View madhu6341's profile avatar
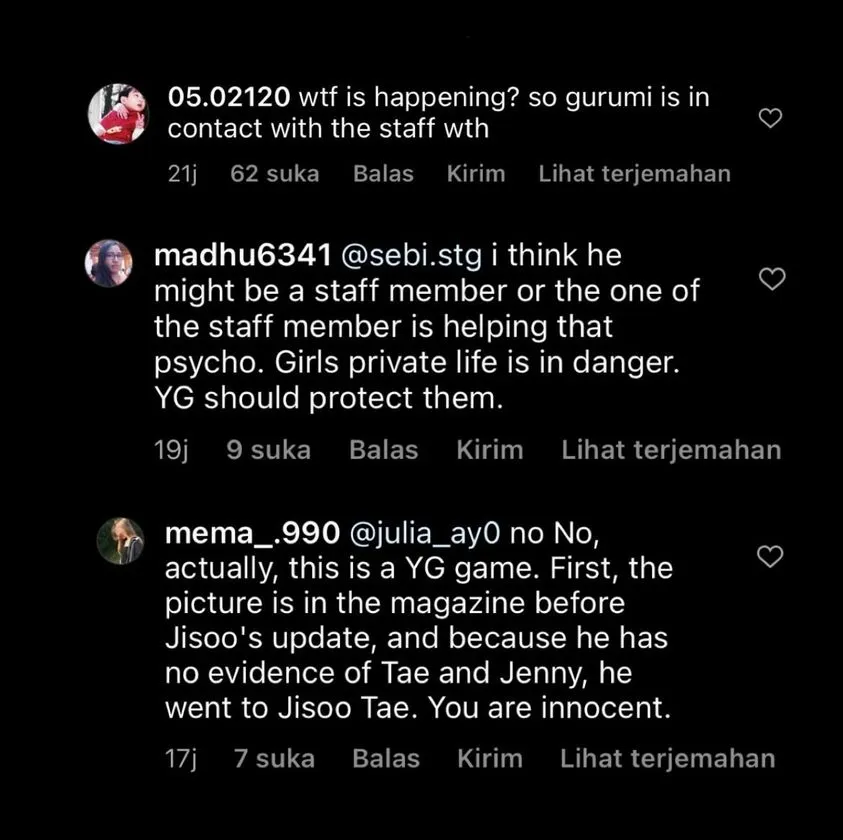The height and width of the screenshot is (840, 843). [x=110, y=264]
